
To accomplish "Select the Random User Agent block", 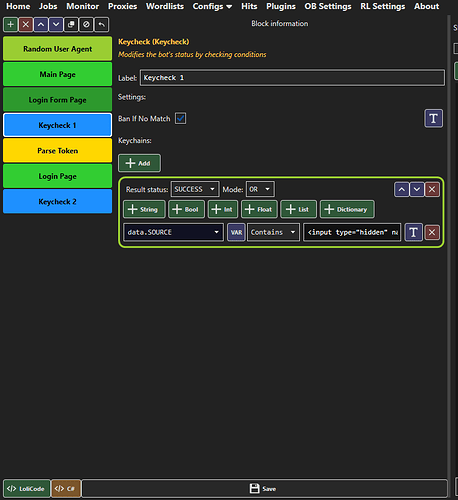I will (57, 49).
